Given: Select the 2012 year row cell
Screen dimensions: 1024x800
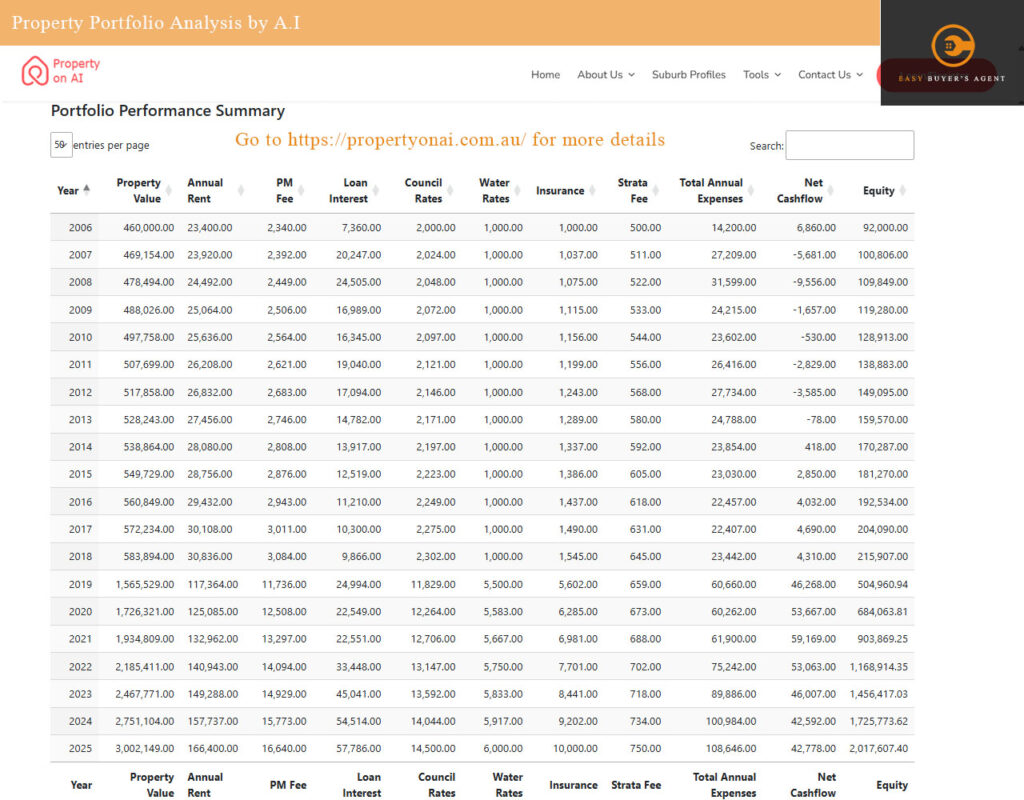Looking at the screenshot, I should click(80, 392).
